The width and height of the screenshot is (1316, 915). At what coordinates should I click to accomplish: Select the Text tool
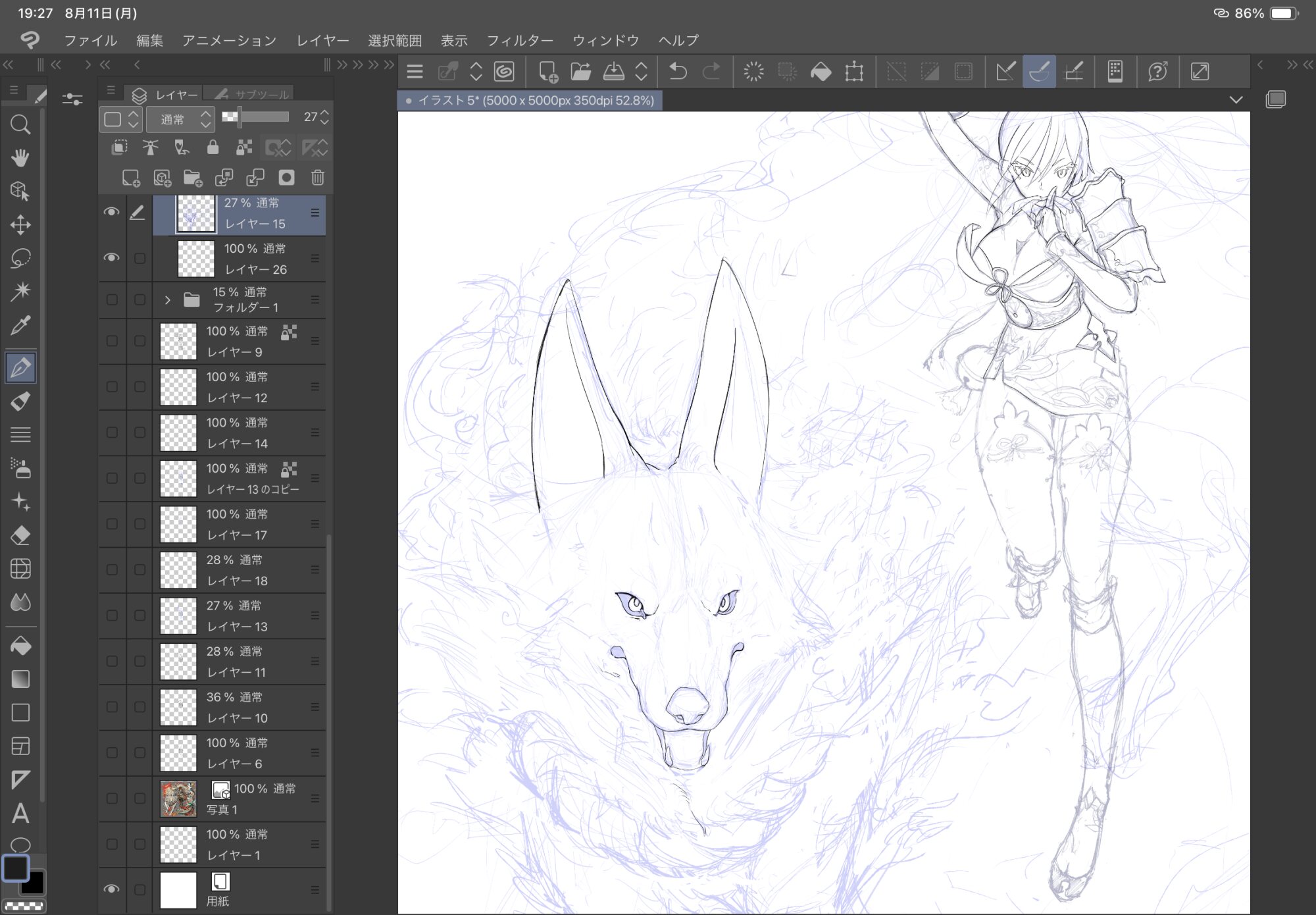(20, 814)
